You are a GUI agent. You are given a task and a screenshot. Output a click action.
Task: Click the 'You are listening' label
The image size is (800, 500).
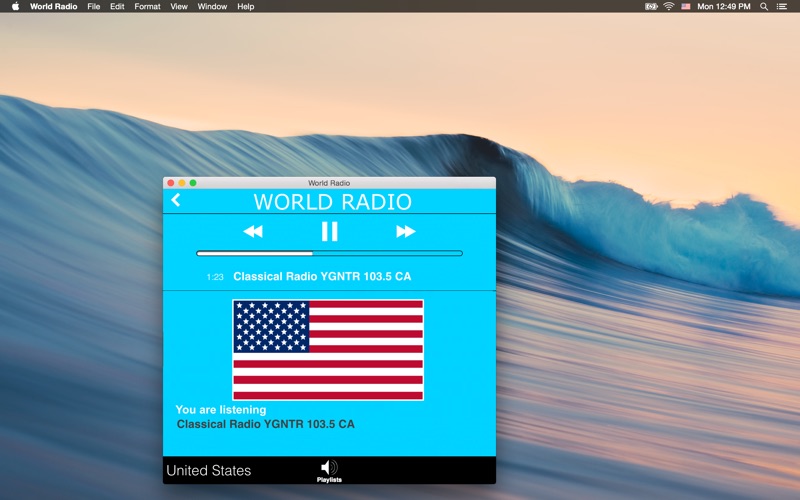[221, 410]
